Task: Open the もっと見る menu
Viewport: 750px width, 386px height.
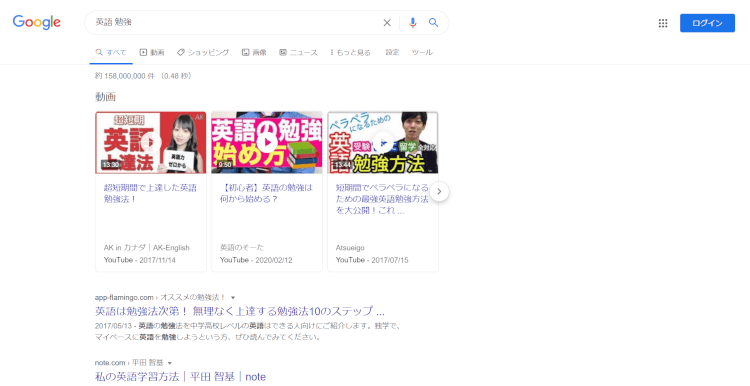Action: pyautogui.click(x=350, y=53)
